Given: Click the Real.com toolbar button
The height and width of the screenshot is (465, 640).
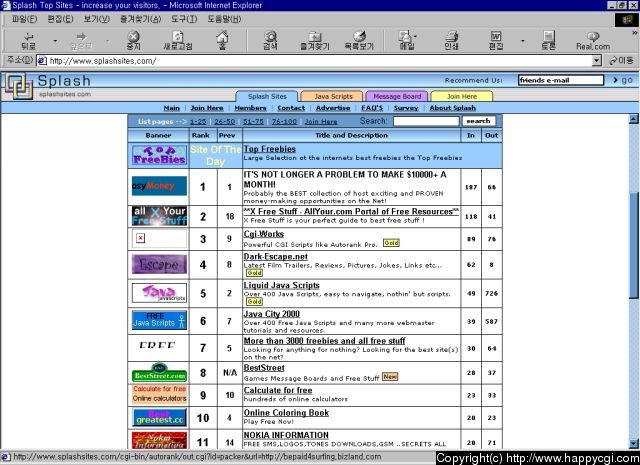Looking at the screenshot, I should pyautogui.click(x=593, y=41).
